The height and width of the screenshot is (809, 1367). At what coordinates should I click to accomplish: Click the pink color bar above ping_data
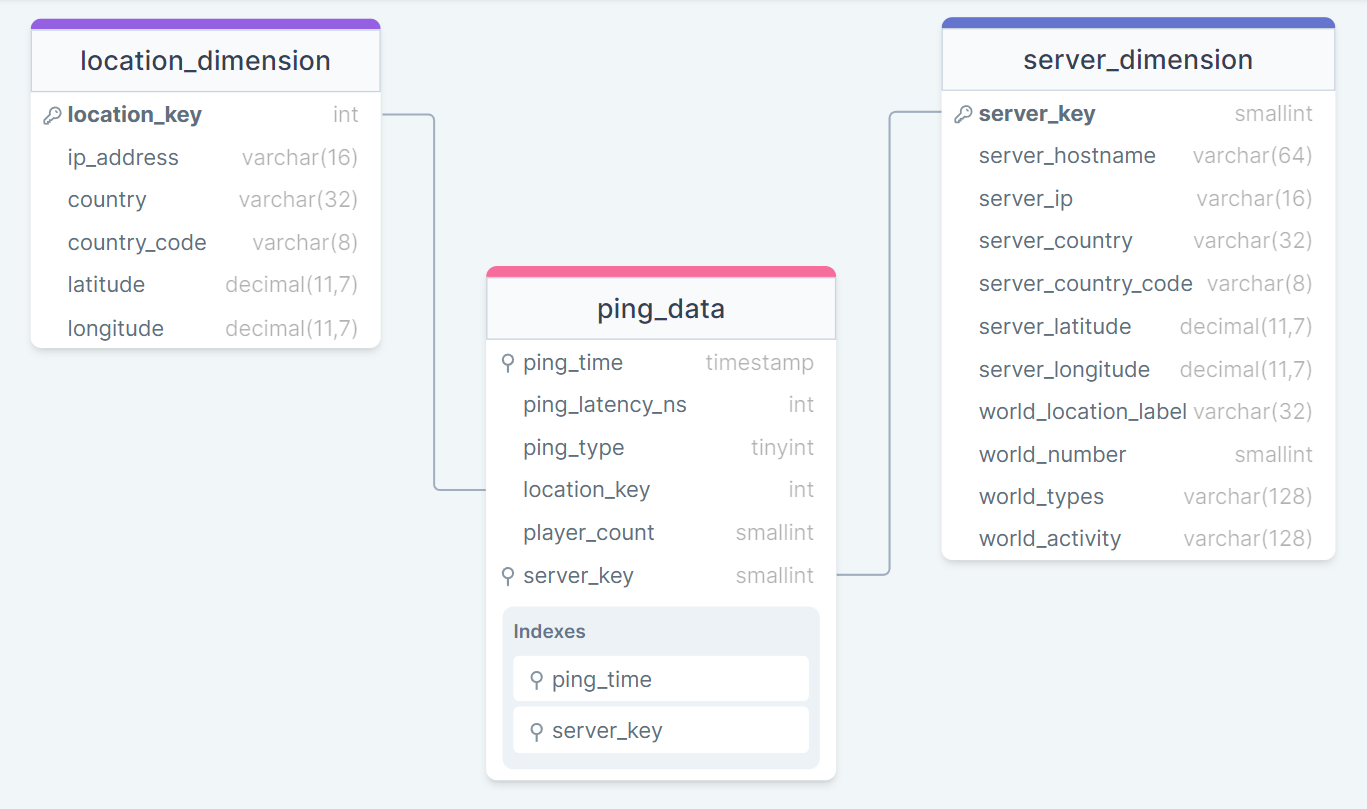tap(660, 272)
